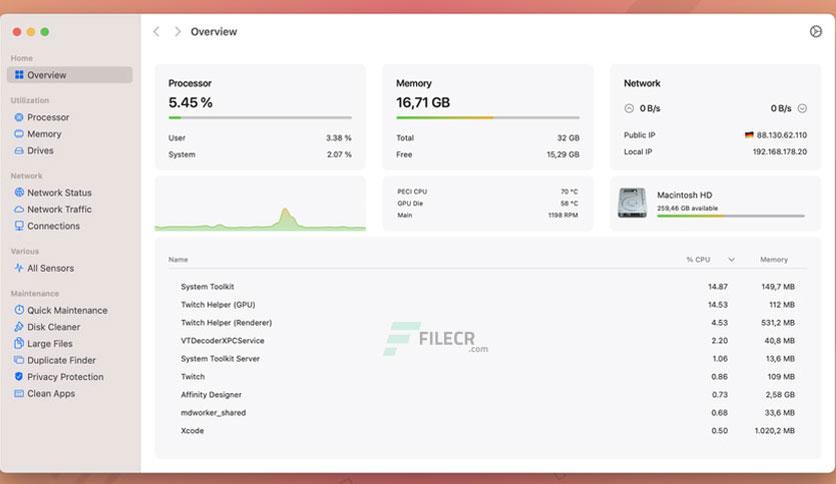Click the 16,71 GB memory value
Image resolution: width=836 pixels, height=484 pixels.
423,102
